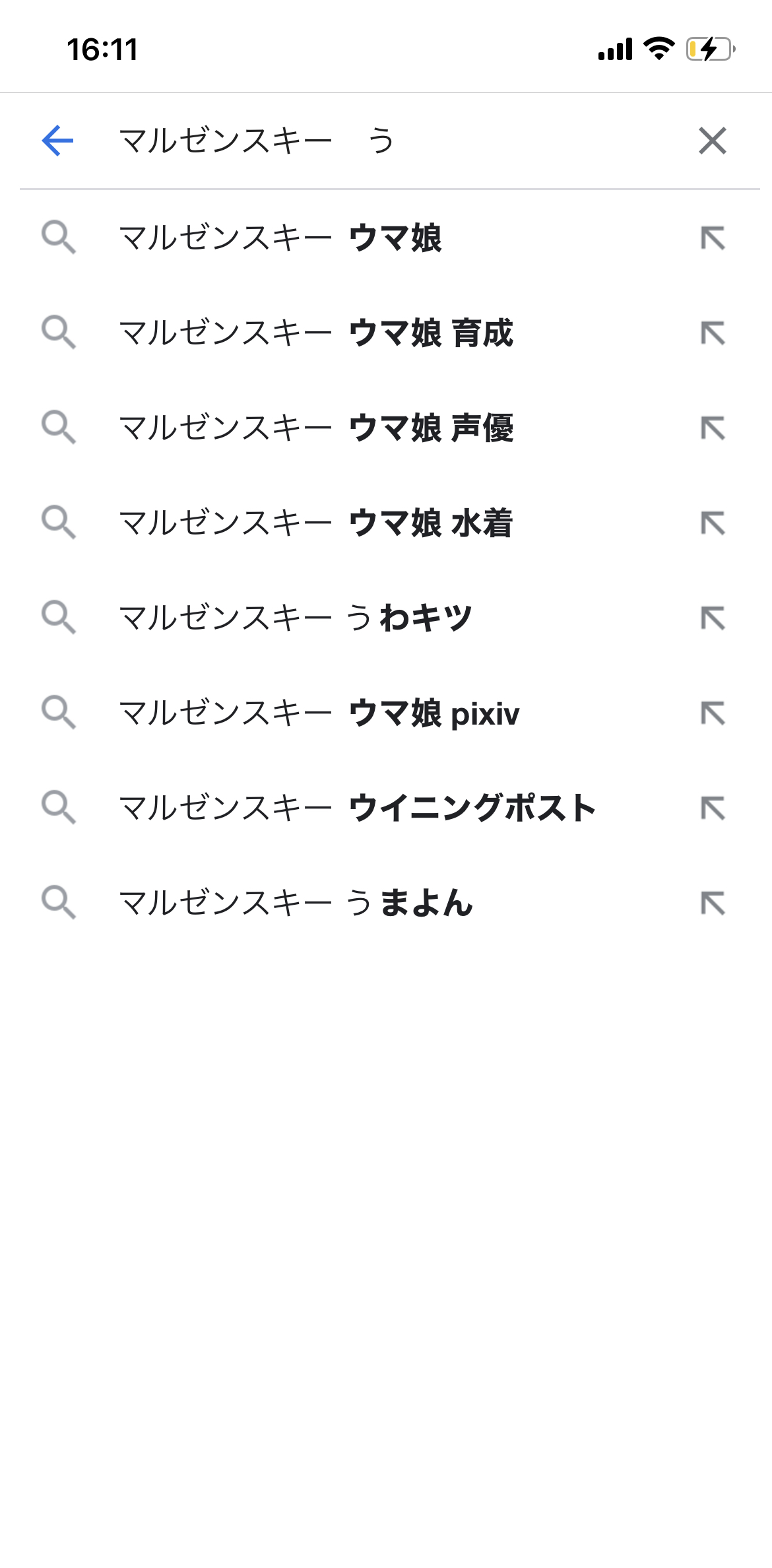772x1568 pixels.
Task: Insert ウマ娘 suggestion via arrow icon
Action: pos(713,238)
